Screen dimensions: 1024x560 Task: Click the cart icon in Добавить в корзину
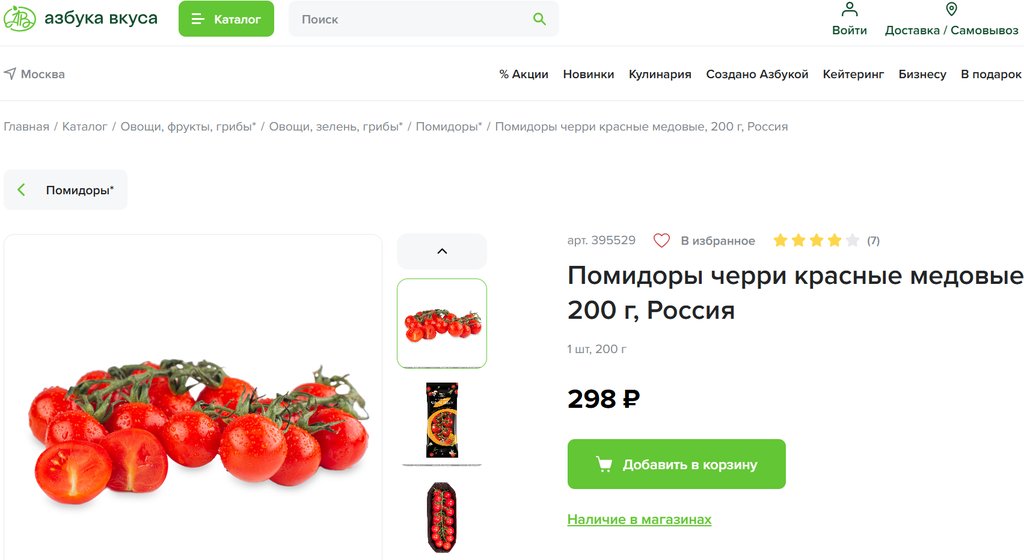pos(604,464)
